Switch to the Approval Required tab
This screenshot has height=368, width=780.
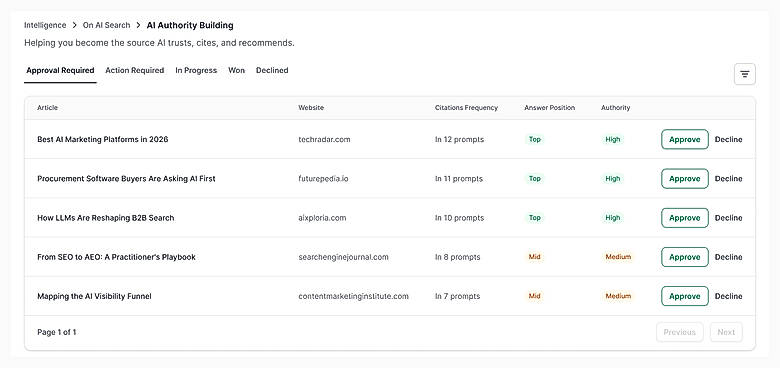click(60, 71)
